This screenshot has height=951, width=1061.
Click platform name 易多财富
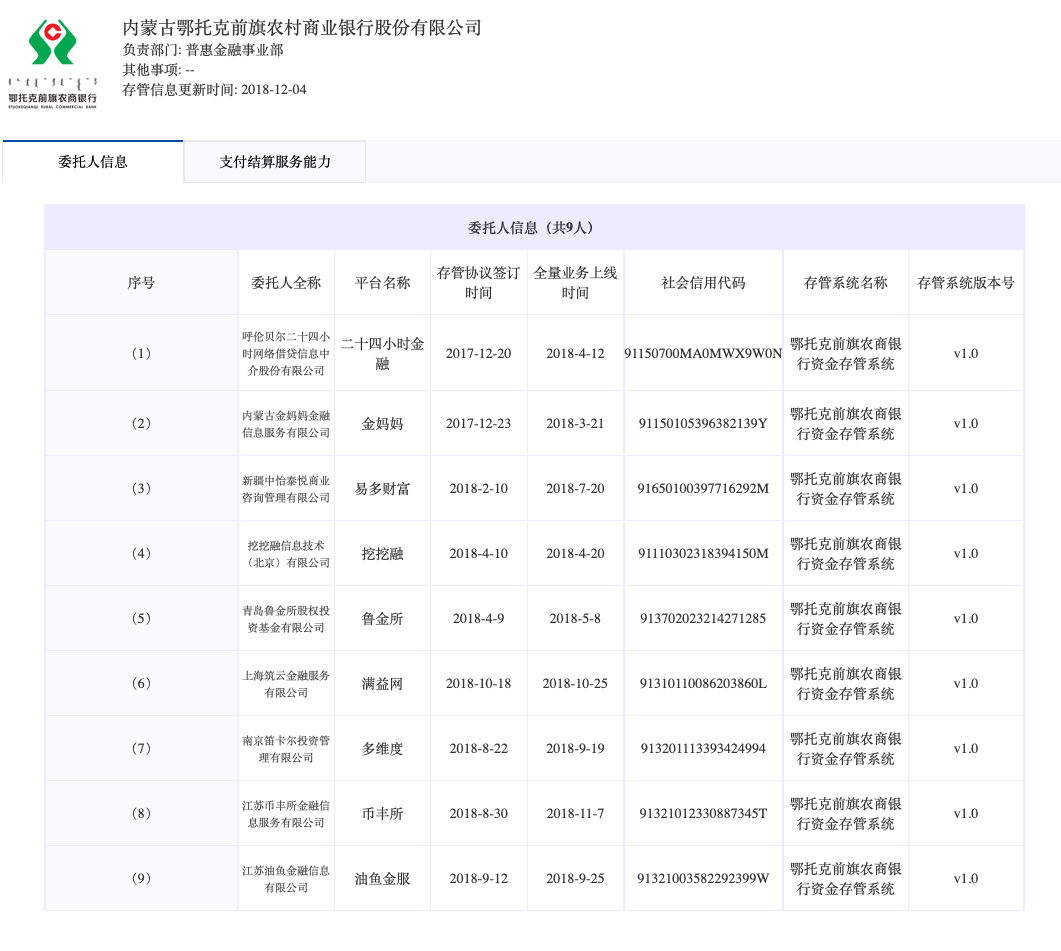coord(382,489)
